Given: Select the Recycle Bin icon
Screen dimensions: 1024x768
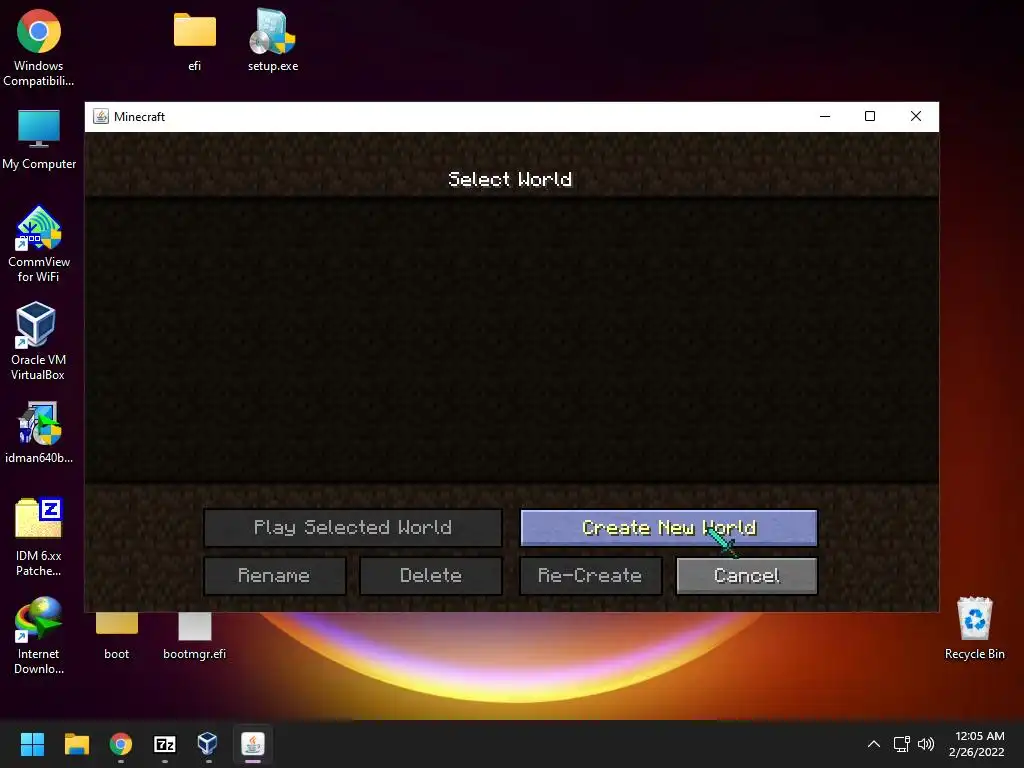Looking at the screenshot, I should pos(974,628).
